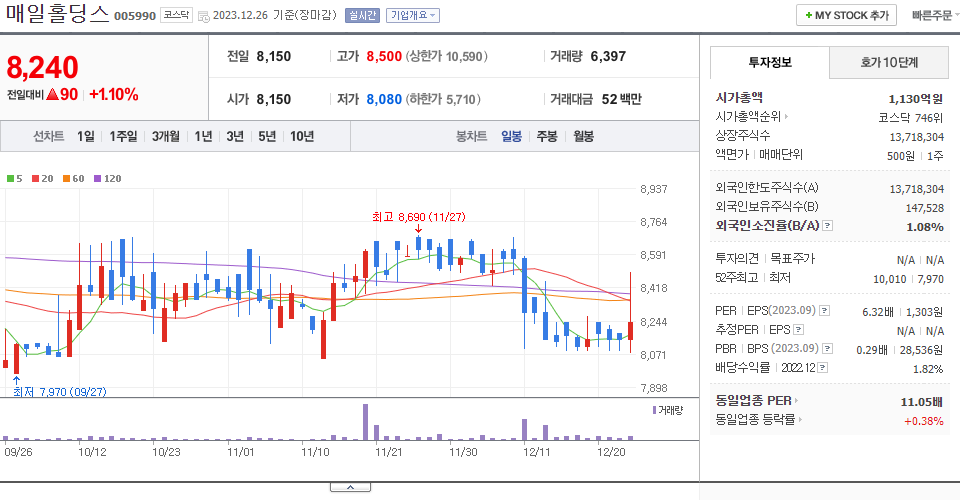960x500 pixels.
Task: Open the 동일업종 PER link
Action: 757,401
